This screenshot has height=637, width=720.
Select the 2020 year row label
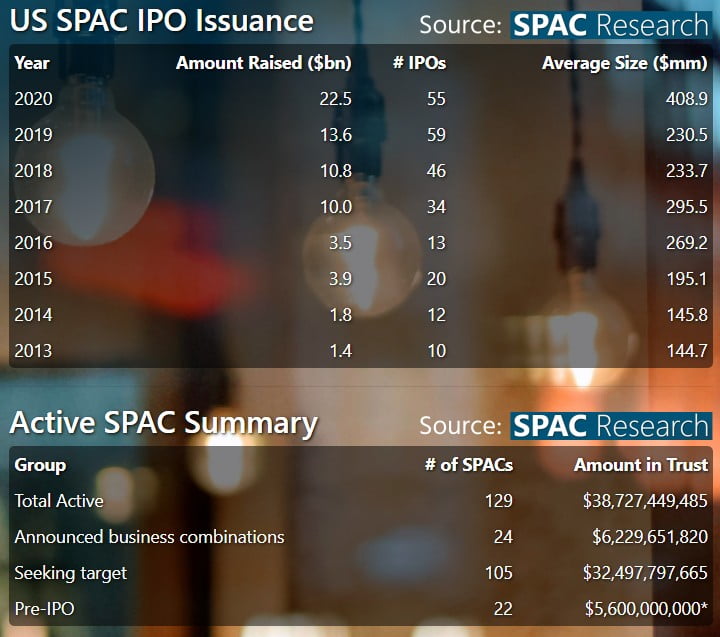tap(33, 99)
